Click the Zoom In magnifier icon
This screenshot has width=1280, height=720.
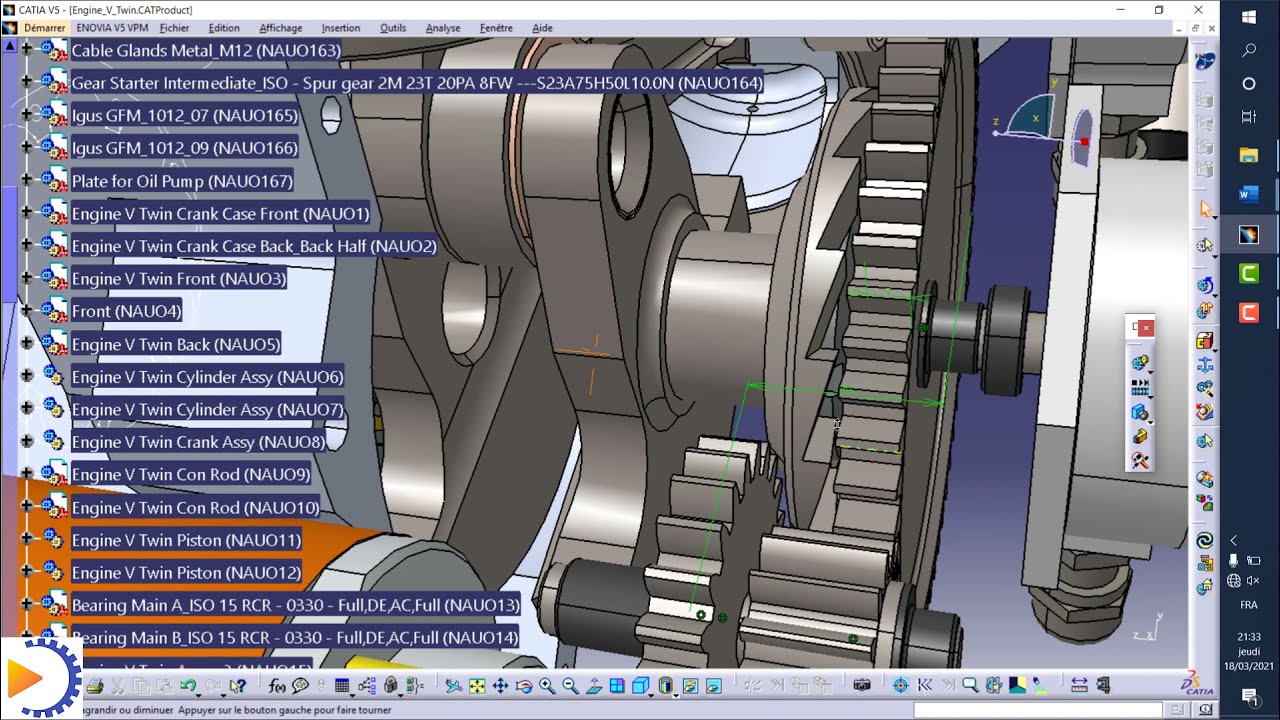click(547, 686)
